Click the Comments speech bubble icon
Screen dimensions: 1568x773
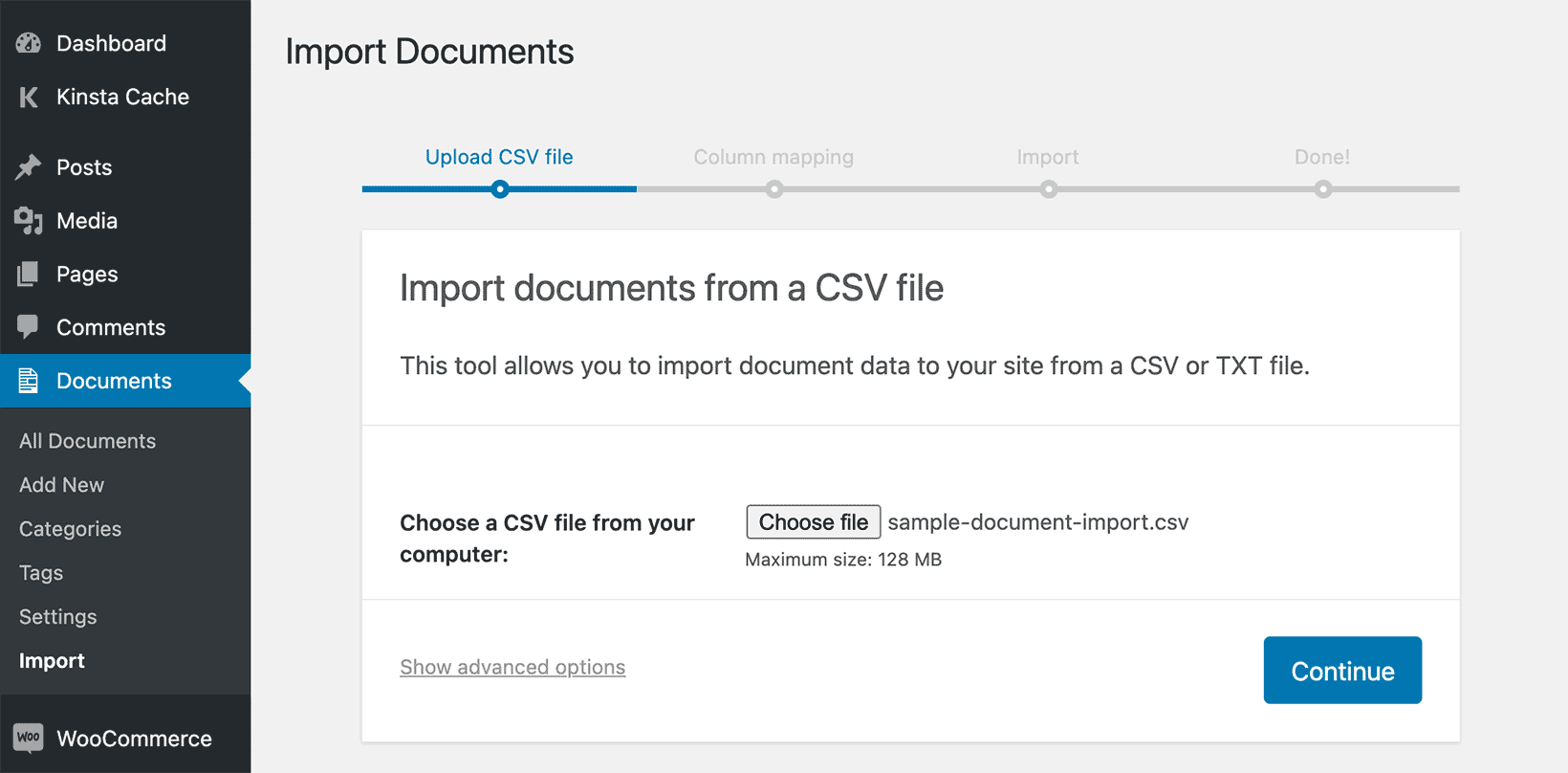29,327
